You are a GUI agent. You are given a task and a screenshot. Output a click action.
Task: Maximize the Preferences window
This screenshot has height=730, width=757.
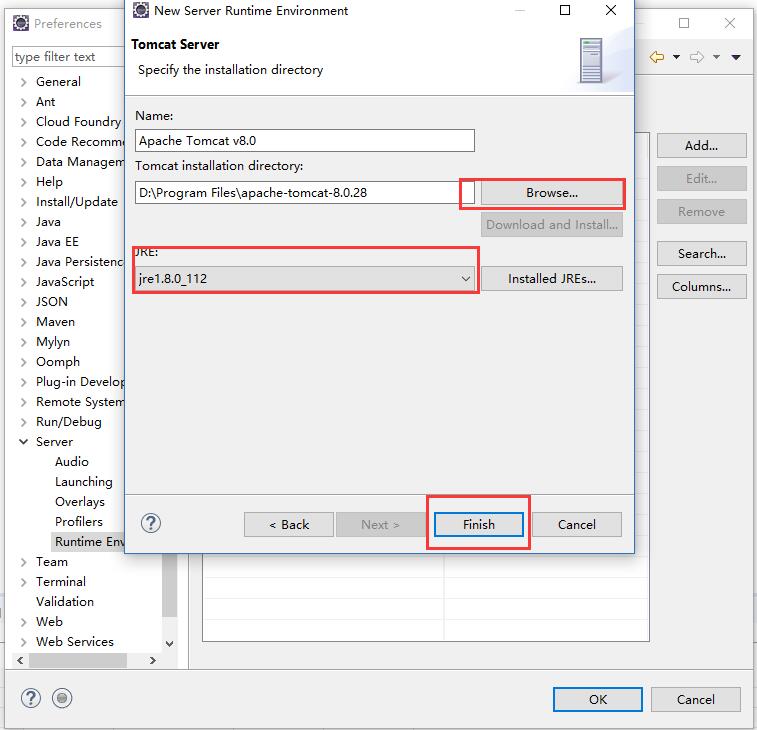point(684,23)
